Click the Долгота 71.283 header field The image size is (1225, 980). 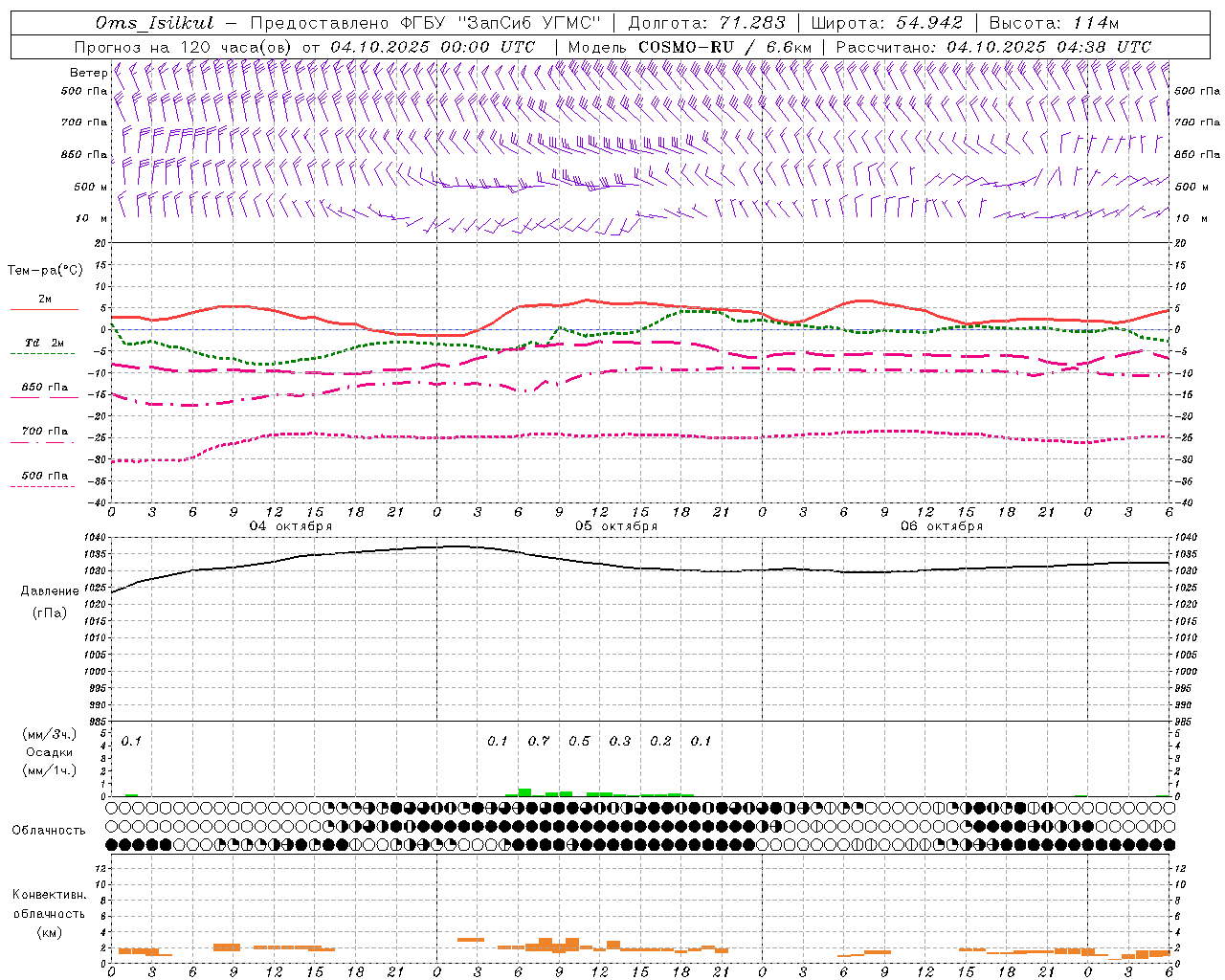[706, 23]
